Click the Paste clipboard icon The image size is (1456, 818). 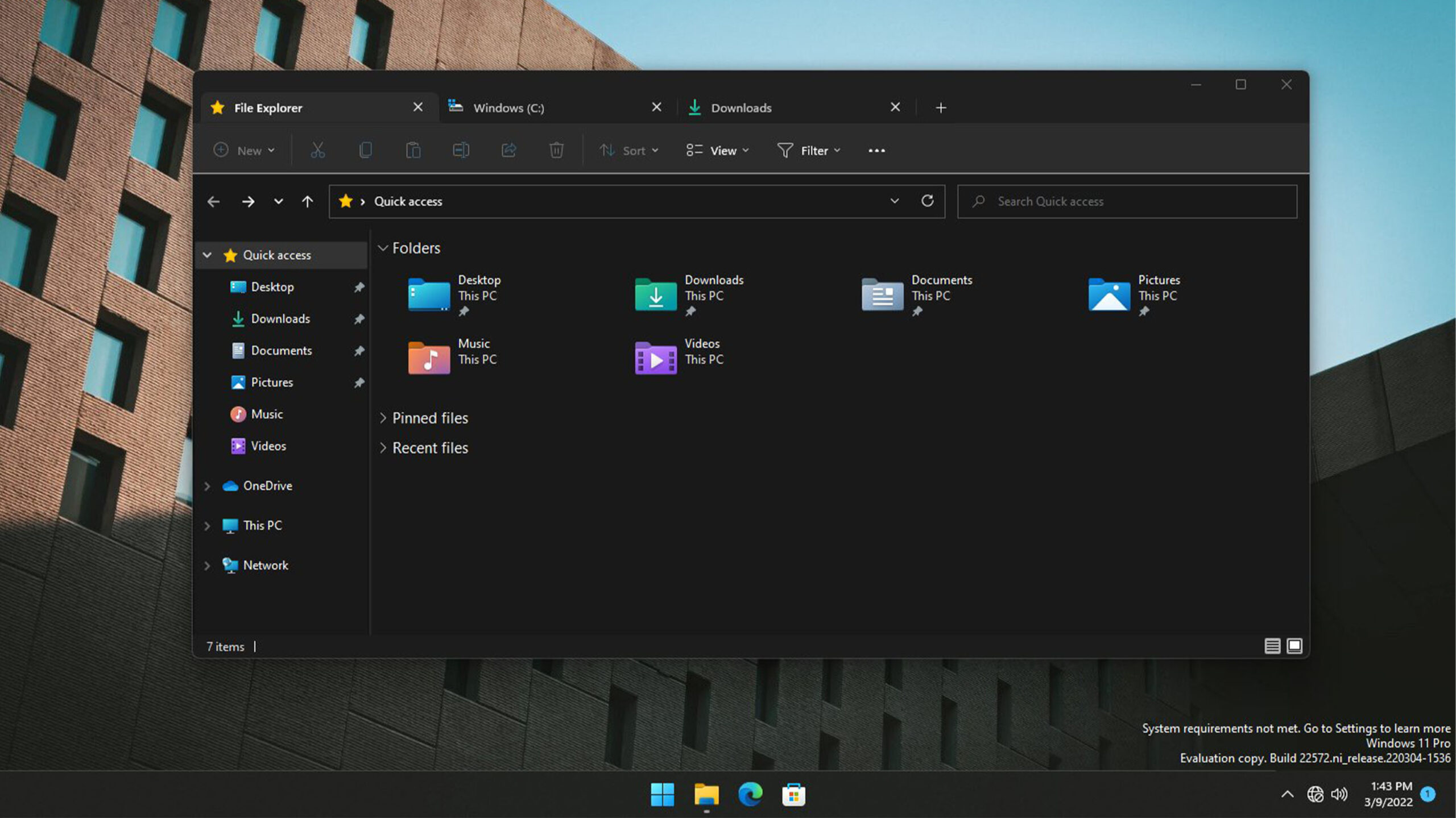[413, 150]
